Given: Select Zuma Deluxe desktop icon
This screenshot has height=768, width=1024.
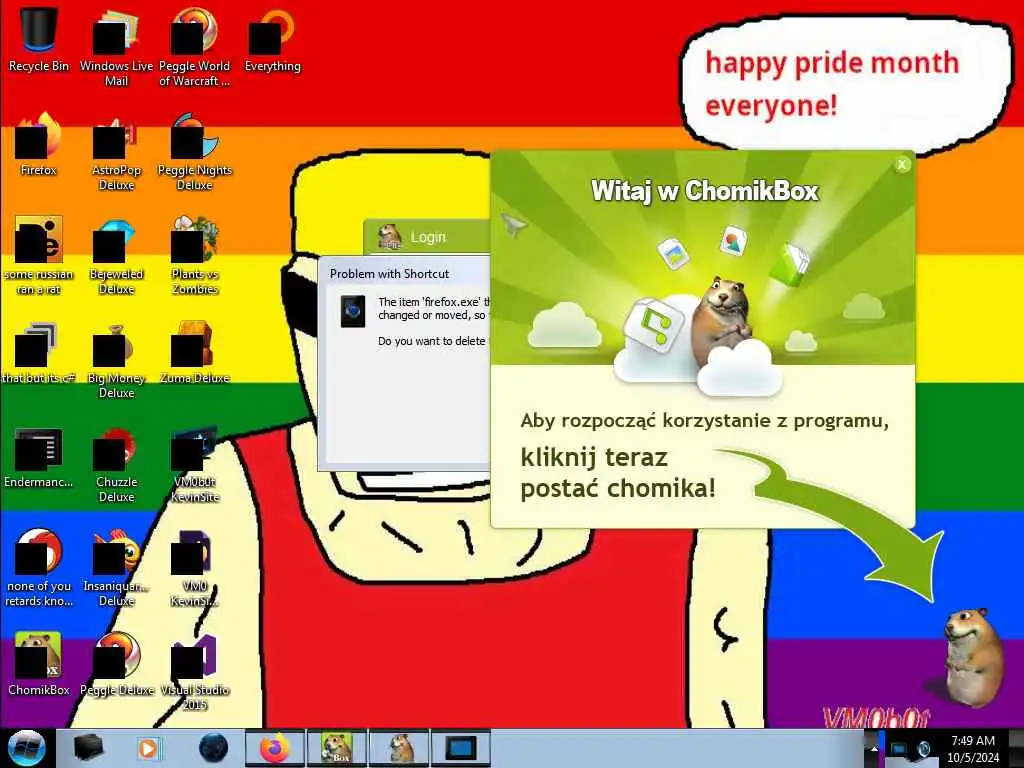Looking at the screenshot, I should point(194,351).
